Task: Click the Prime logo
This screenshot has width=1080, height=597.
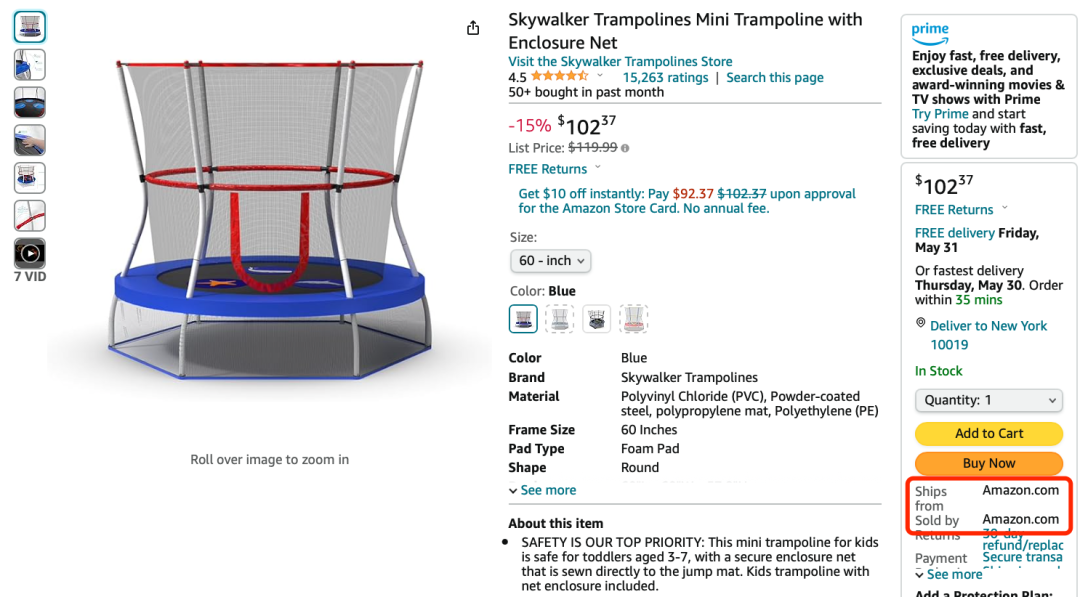Action: [930, 33]
